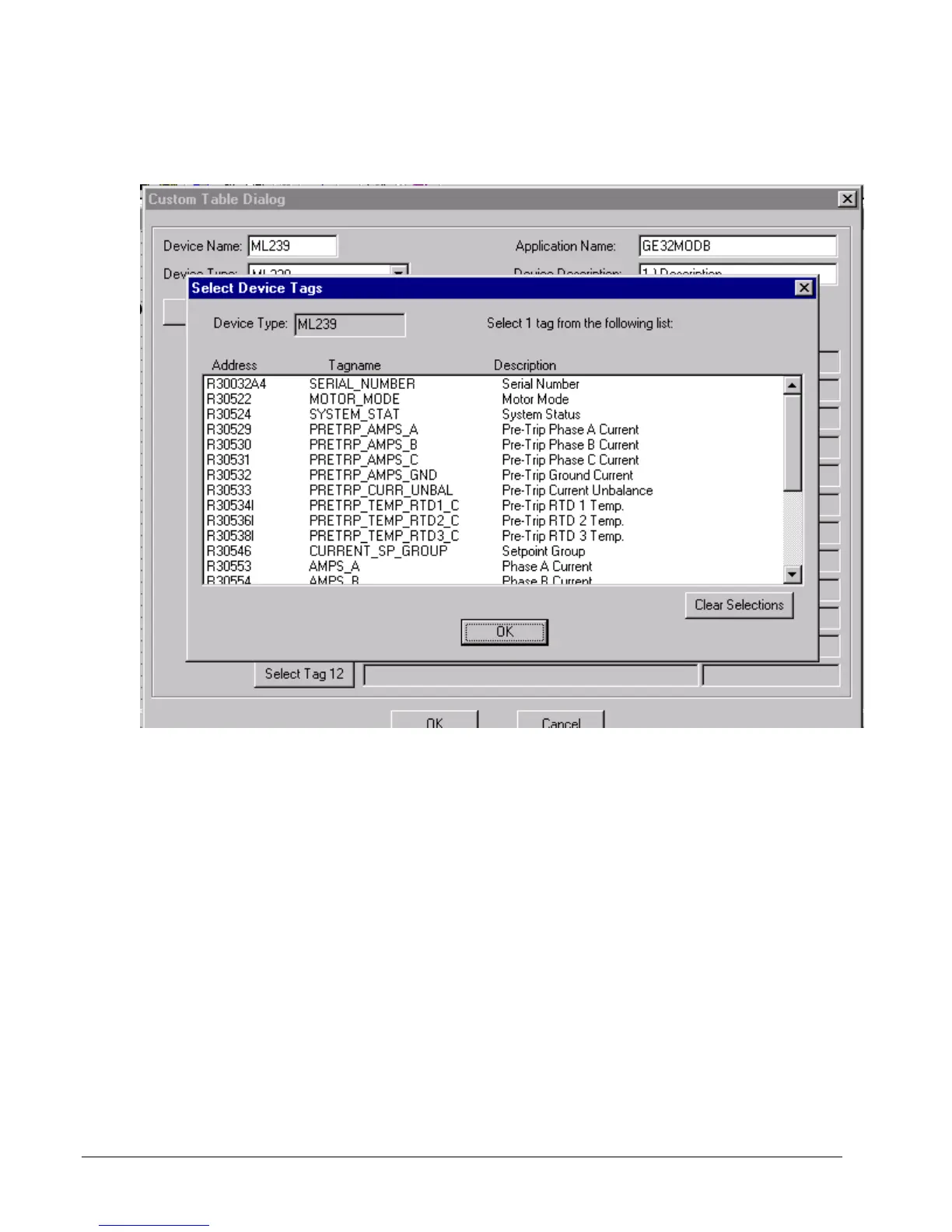Screen dimensions: 952x1232
Task: Click the Pre-Trip Ground Current description
Action: [568, 475]
